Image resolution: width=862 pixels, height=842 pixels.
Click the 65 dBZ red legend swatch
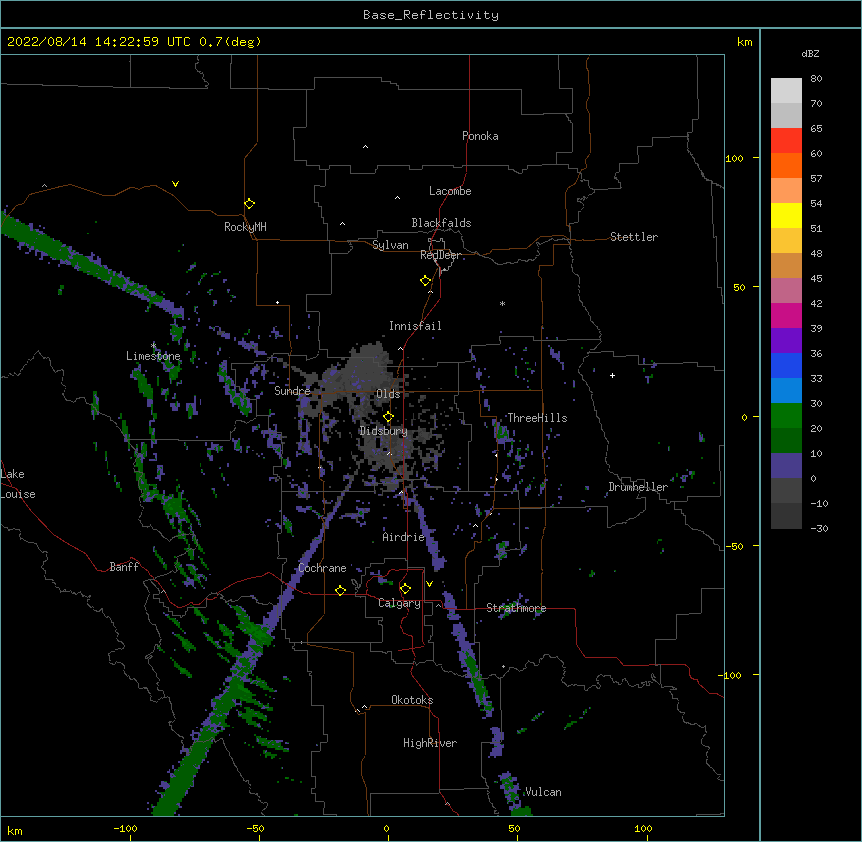click(786, 141)
